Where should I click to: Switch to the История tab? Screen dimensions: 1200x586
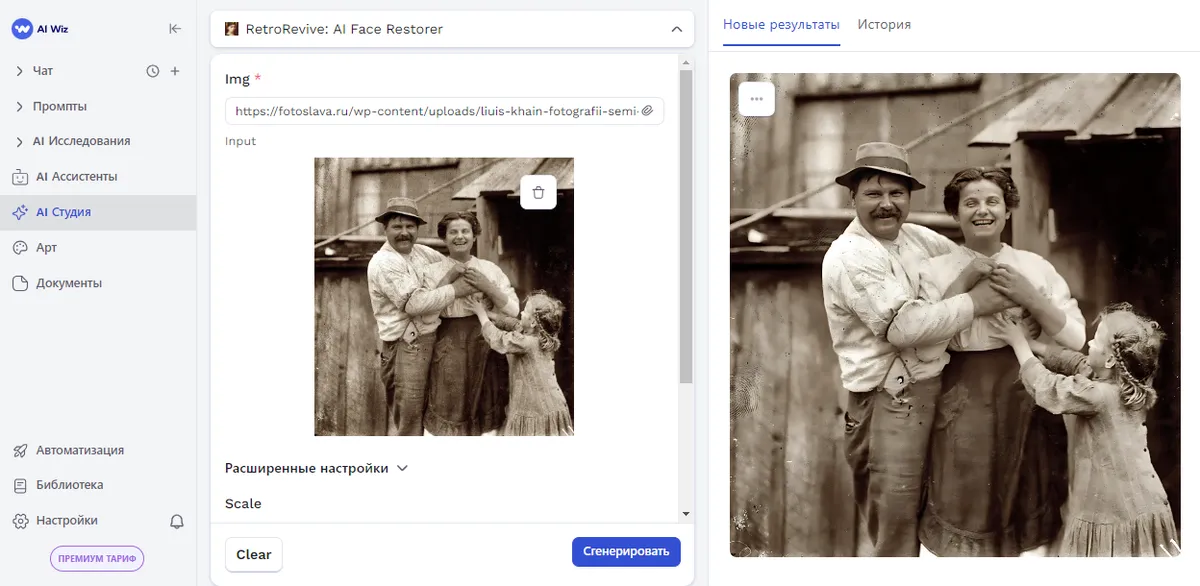click(884, 25)
